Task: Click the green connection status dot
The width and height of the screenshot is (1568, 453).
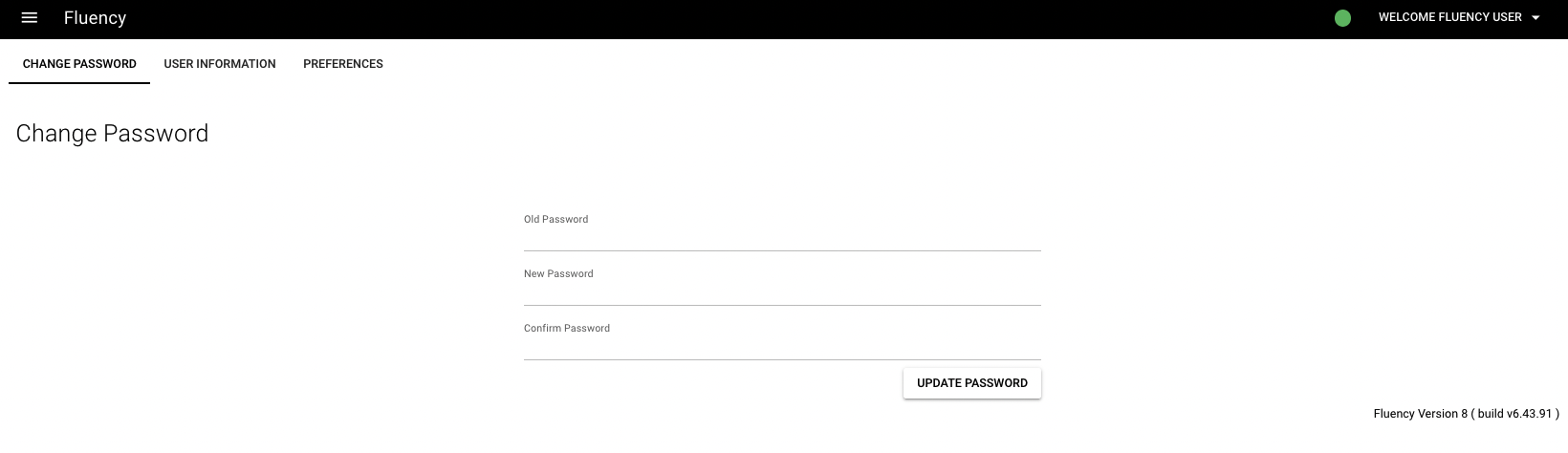Action: click(1342, 18)
